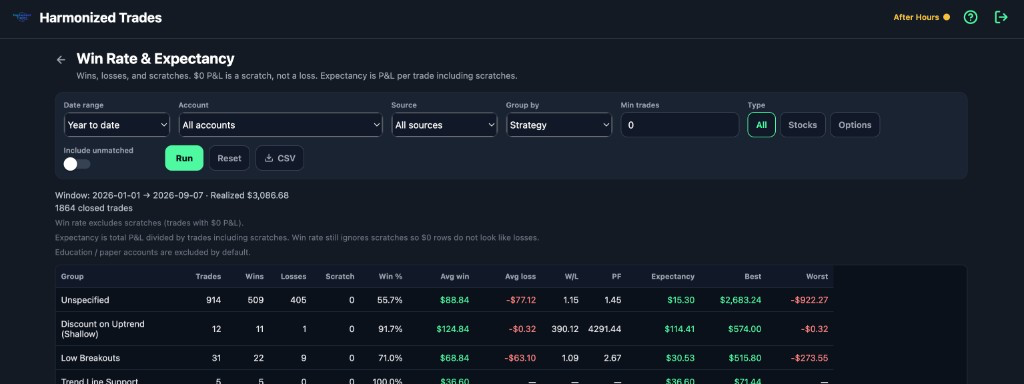Sort by the Group column header

pos(72,276)
